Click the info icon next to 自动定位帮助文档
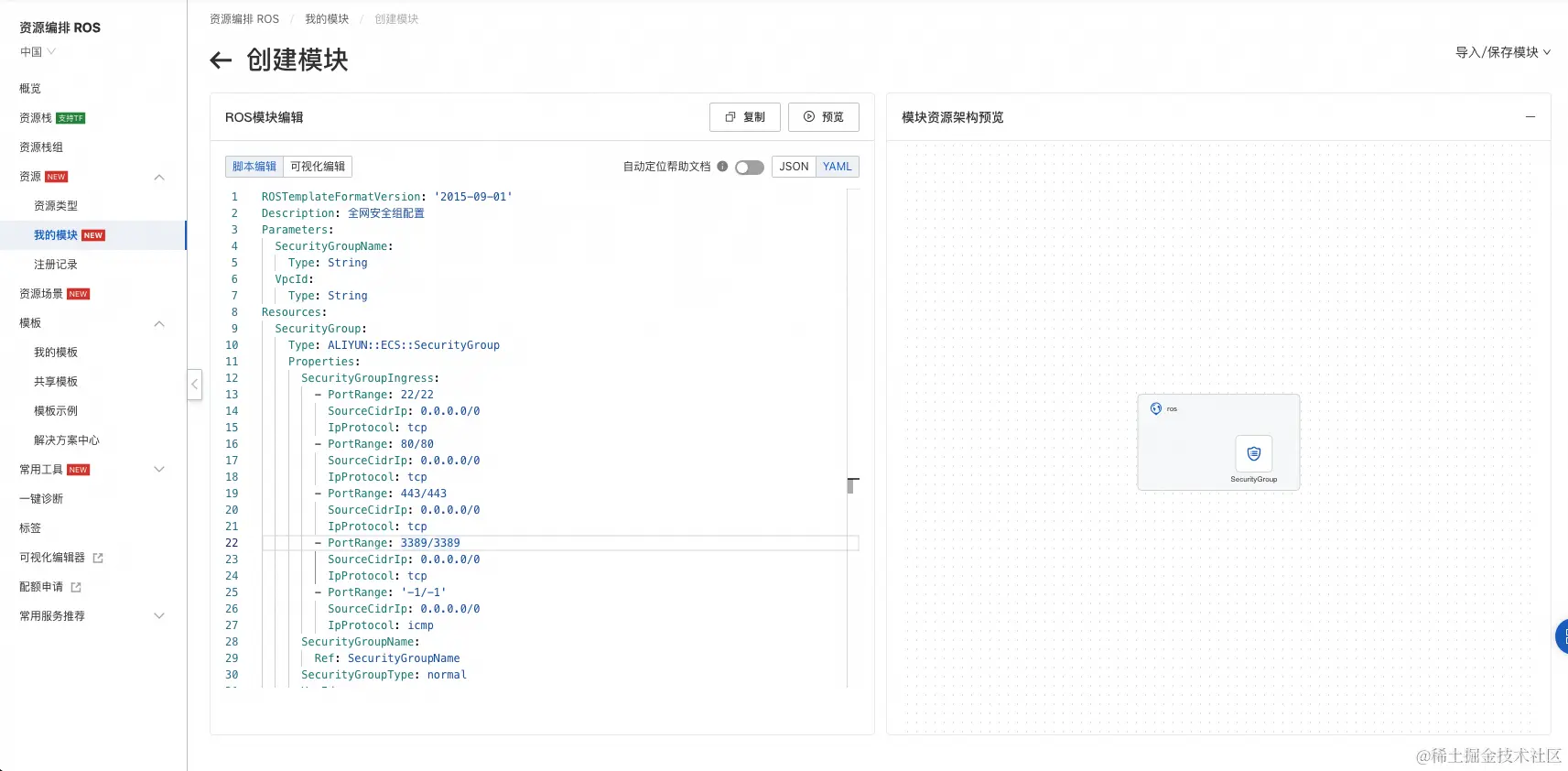 (x=722, y=167)
